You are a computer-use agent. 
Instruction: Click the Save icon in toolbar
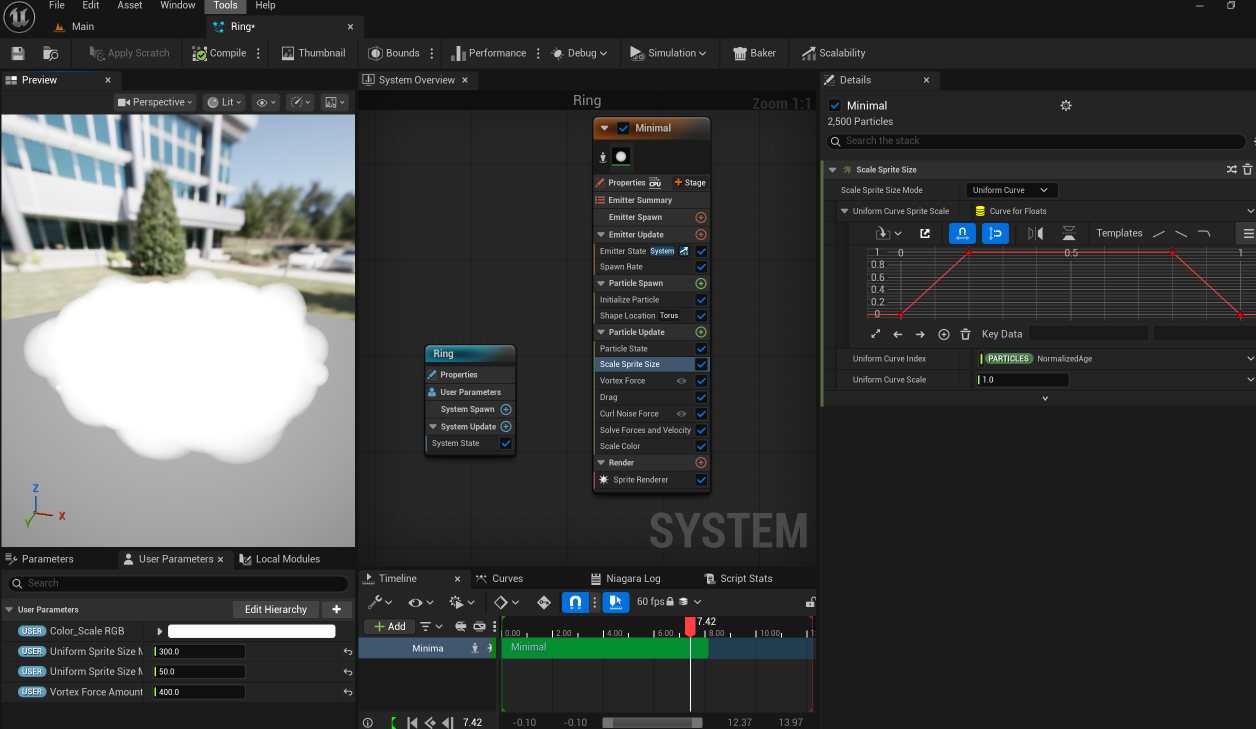[18, 53]
